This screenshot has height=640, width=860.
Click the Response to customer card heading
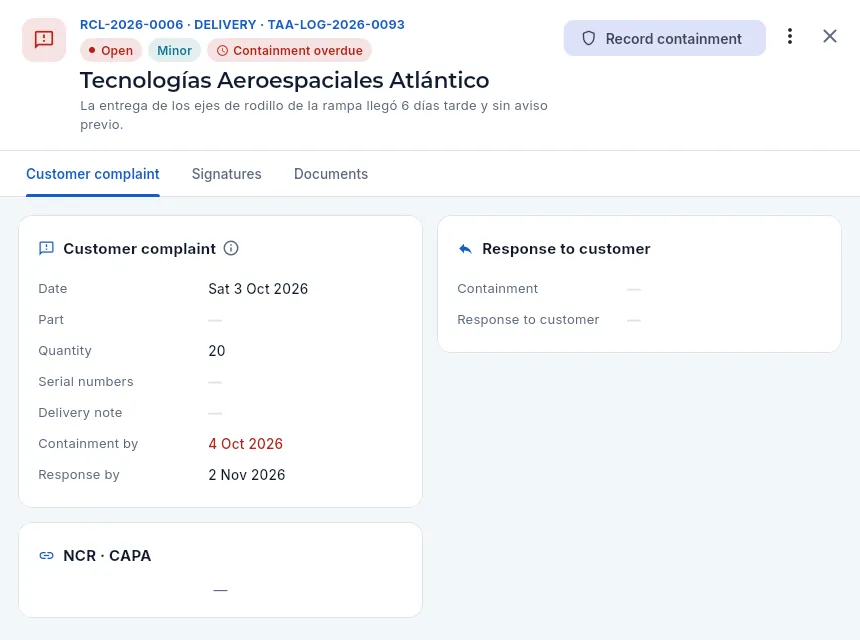tap(566, 249)
